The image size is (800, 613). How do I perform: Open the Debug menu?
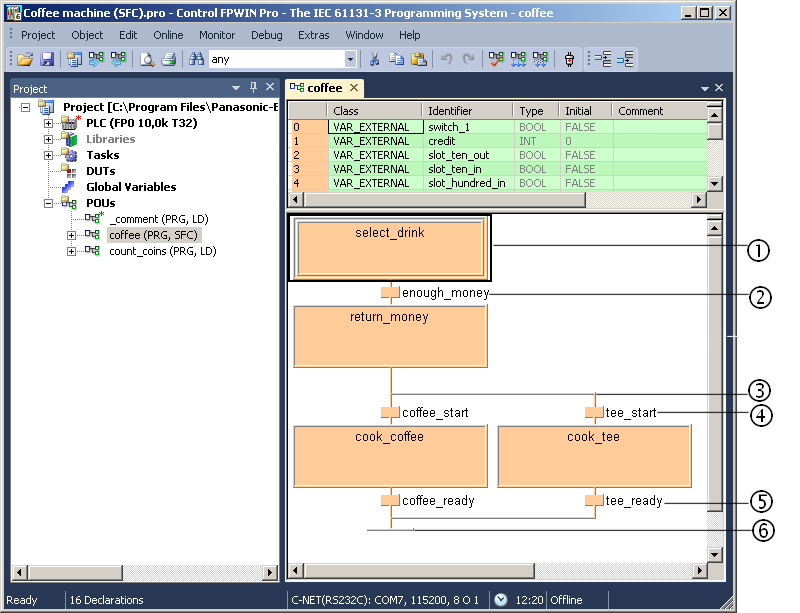[266, 35]
